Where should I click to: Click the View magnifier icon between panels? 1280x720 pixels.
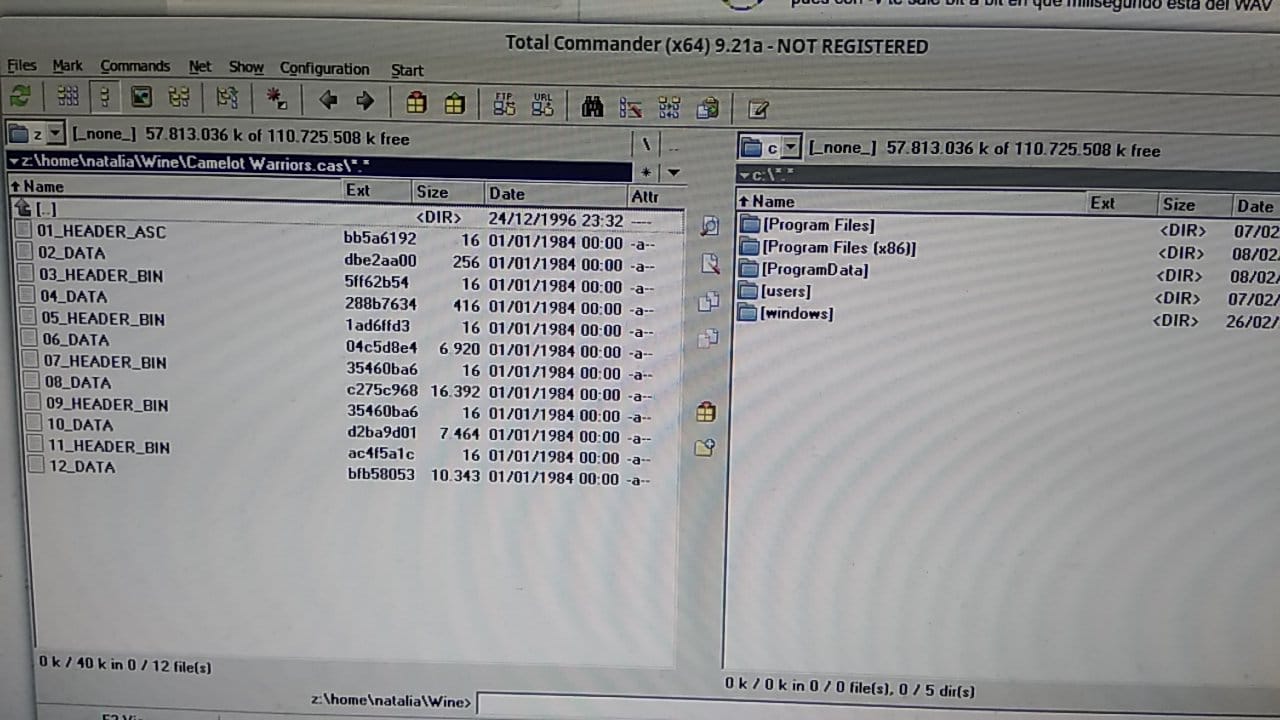[x=709, y=227]
